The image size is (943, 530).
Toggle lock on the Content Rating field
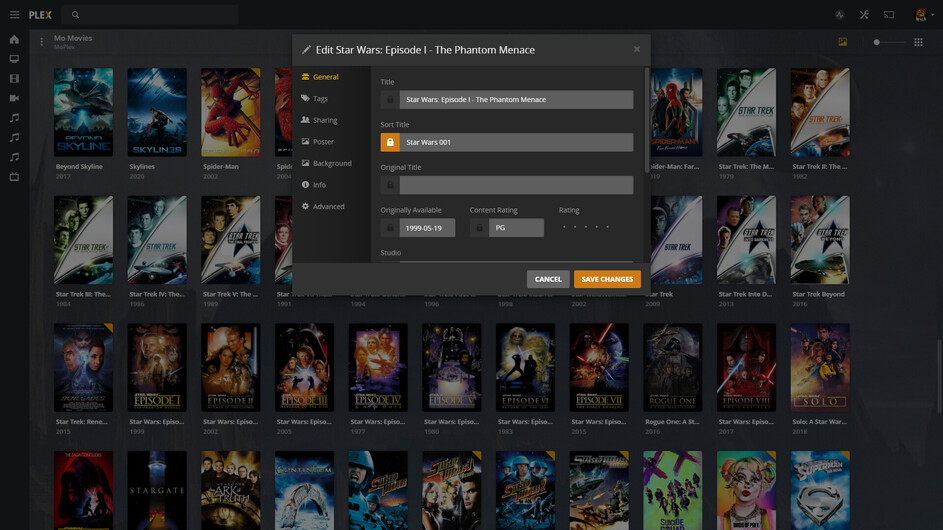pos(479,227)
